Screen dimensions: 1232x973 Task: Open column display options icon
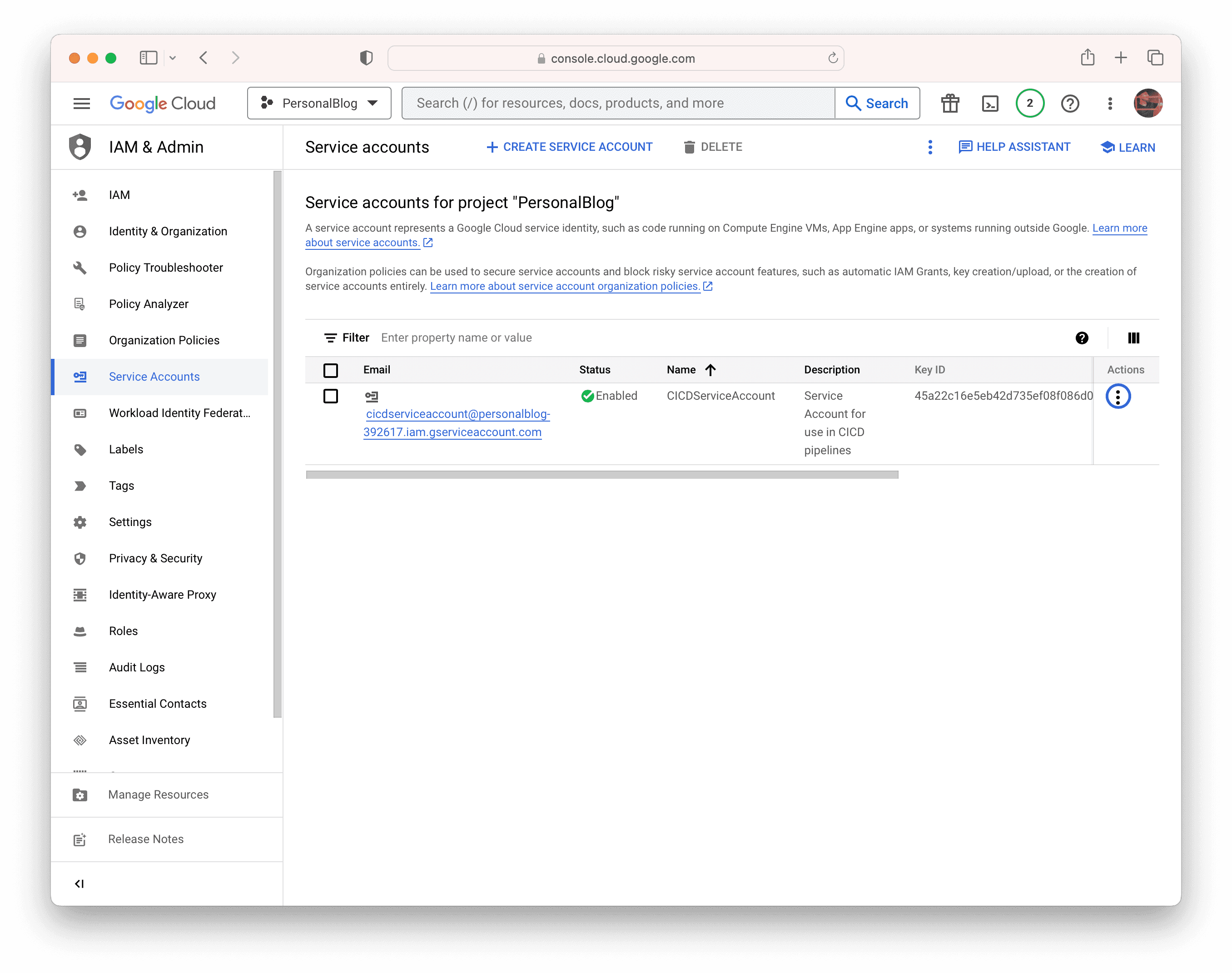pyautogui.click(x=1133, y=338)
